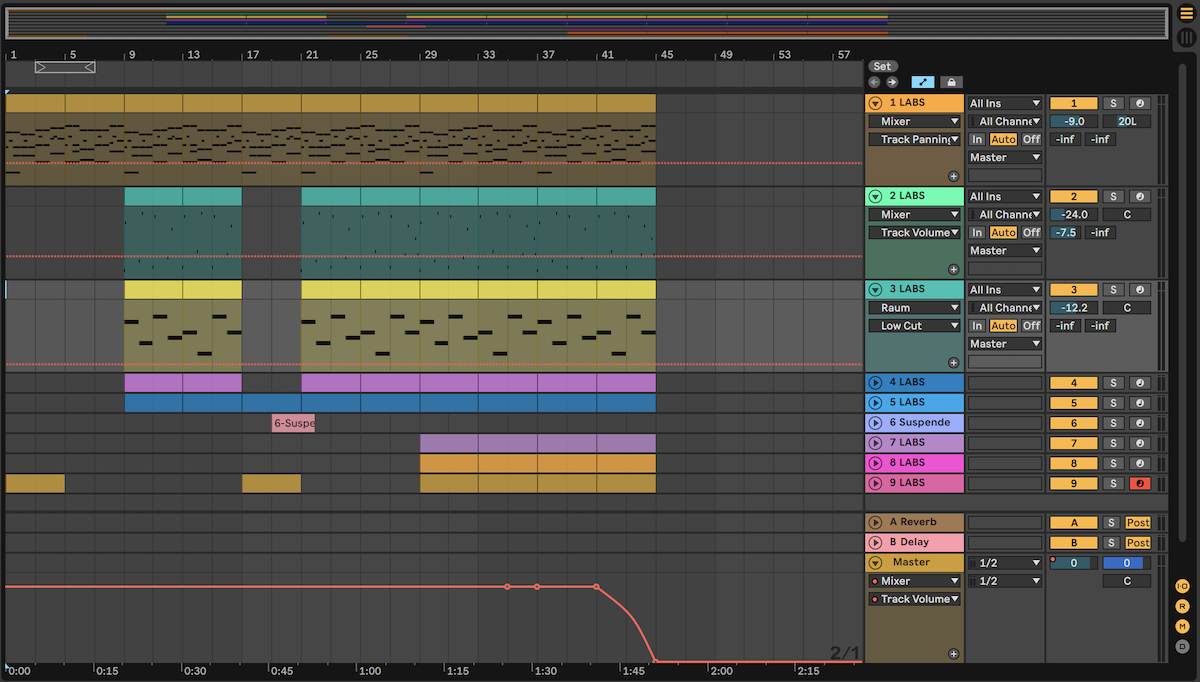
Task: Deactivate track 1 activator button
Action: [1073, 103]
